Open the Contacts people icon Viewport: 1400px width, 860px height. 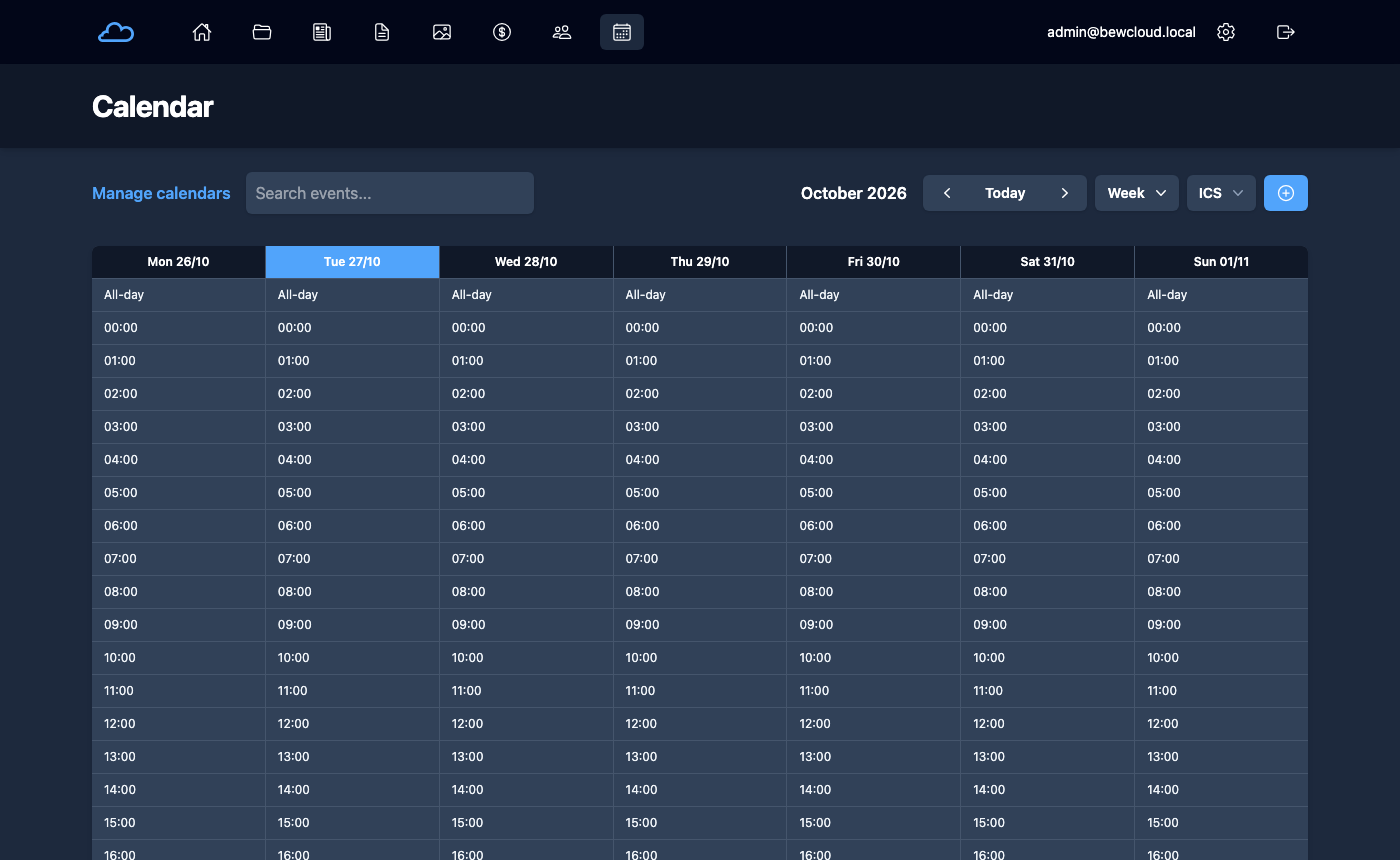[562, 32]
